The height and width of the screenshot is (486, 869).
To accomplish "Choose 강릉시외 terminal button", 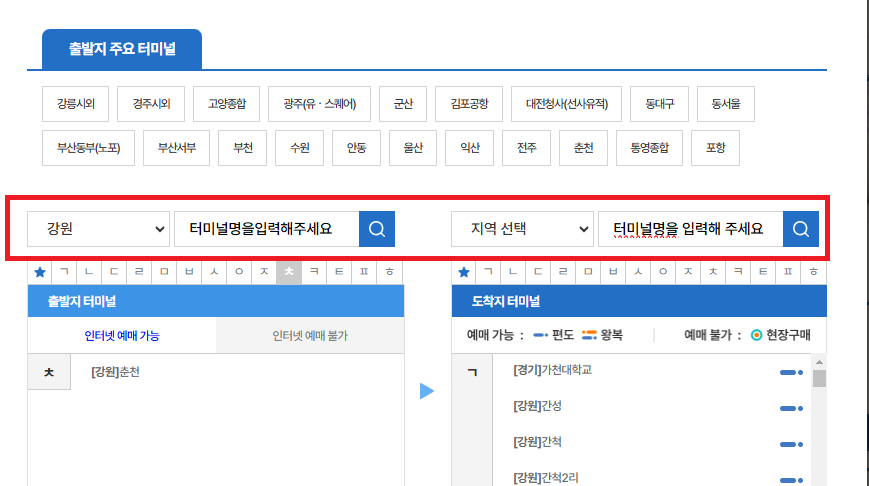I will pyautogui.click(x=75, y=104).
